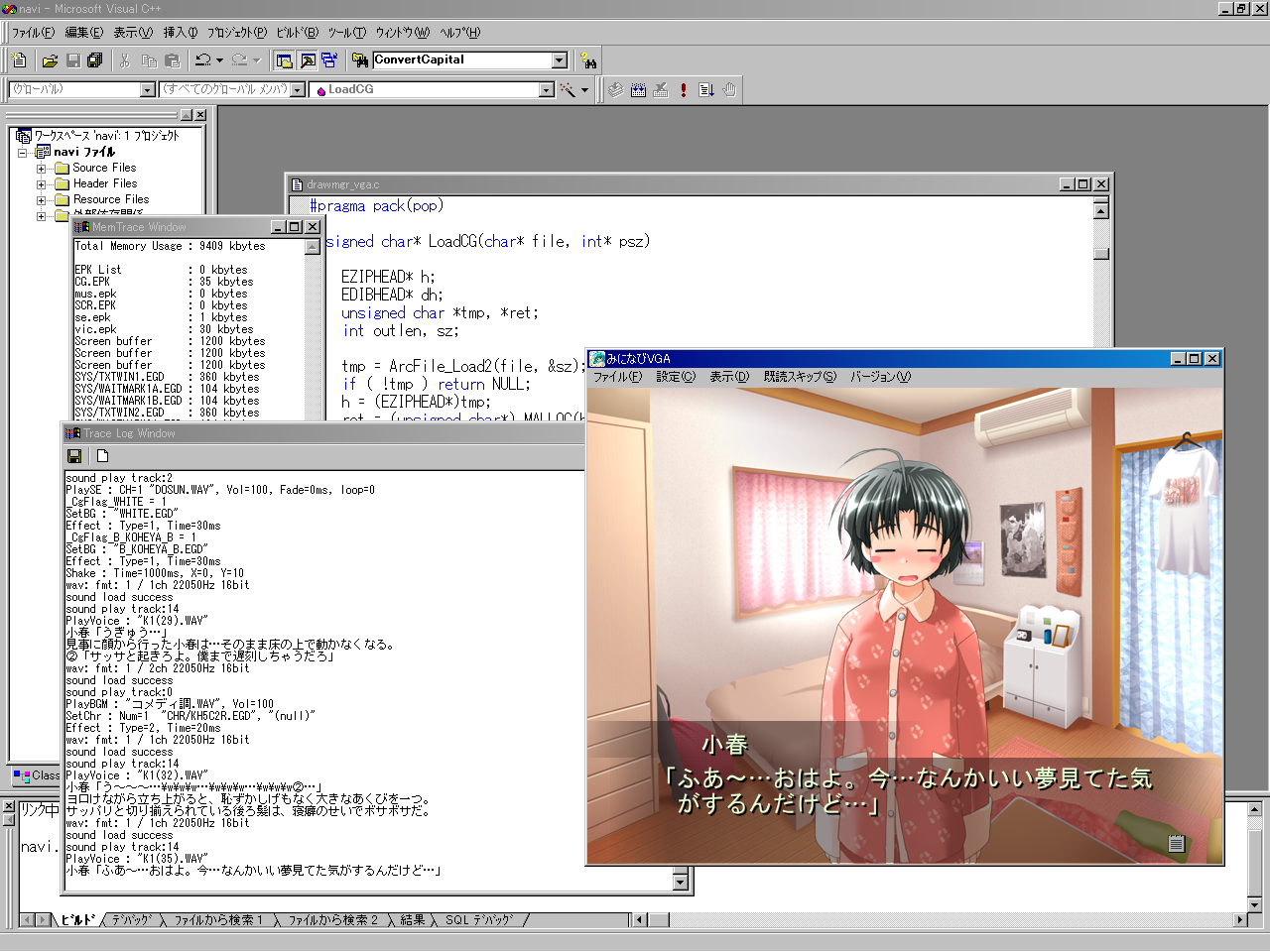Open the LoadCG members combo dropdown

click(x=546, y=90)
